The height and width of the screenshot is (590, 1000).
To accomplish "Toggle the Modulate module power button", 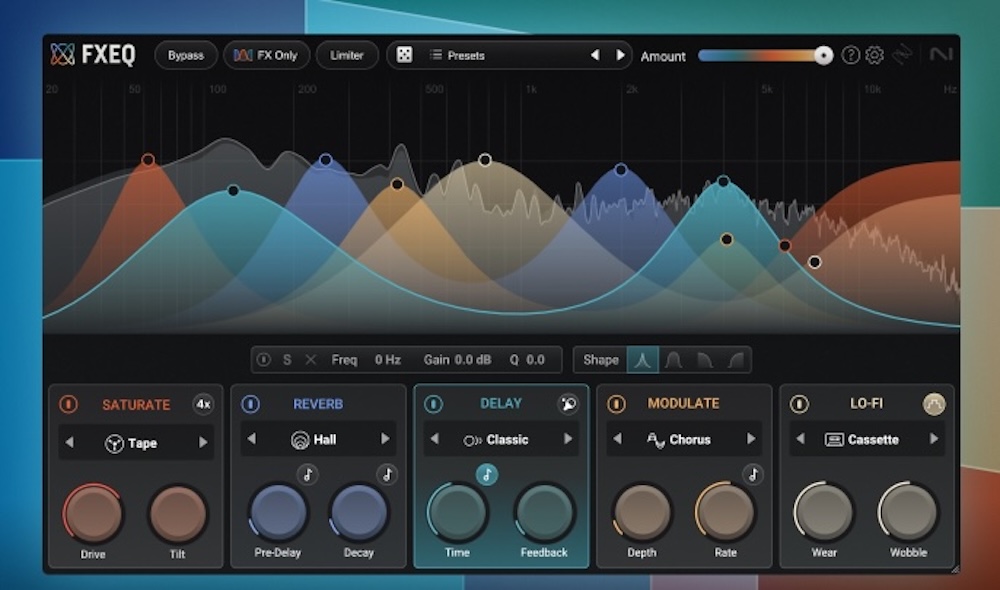I will [x=616, y=405].
